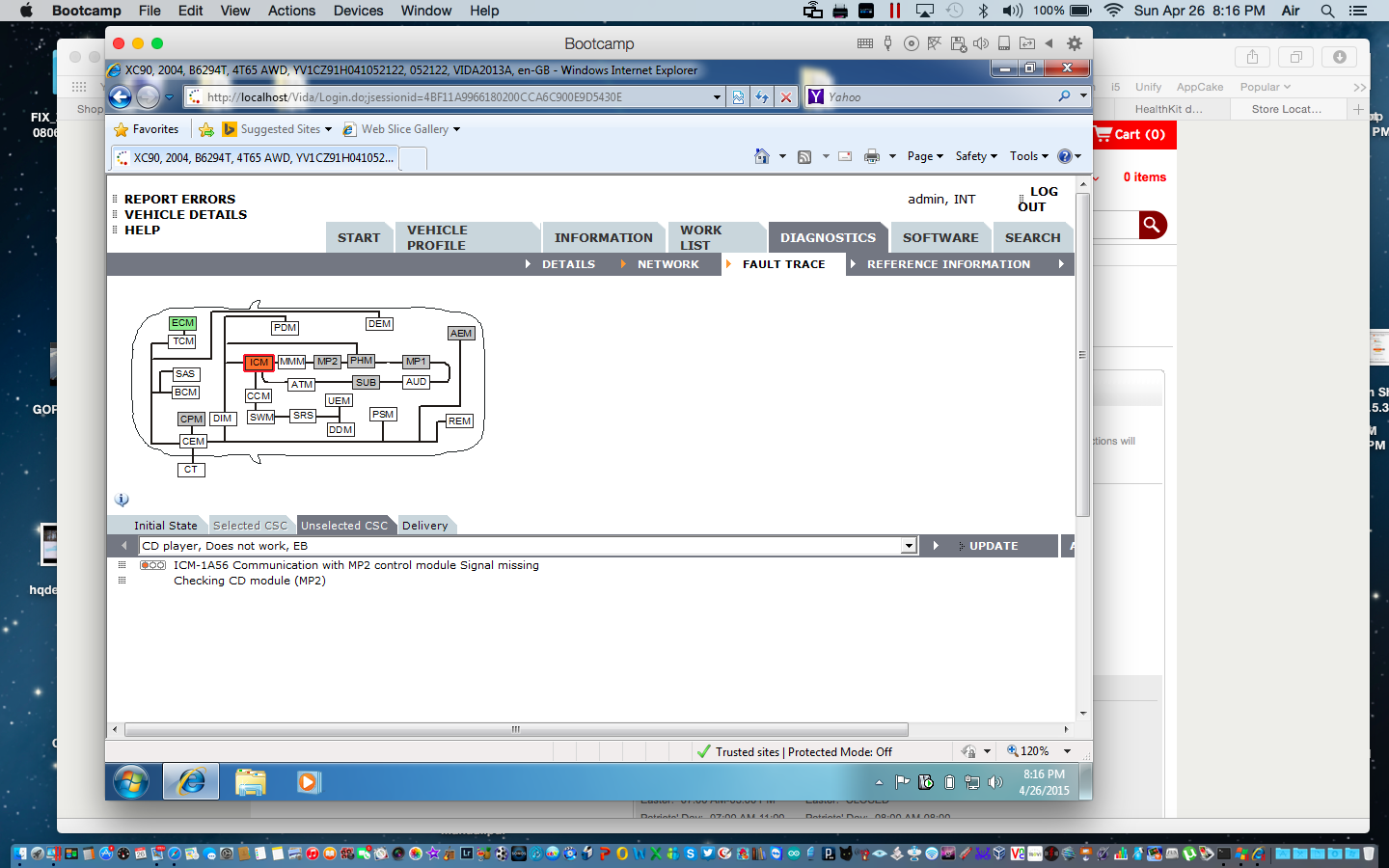Click the blue info icon below the diagram
The width and height of the screenshot is (1389, 868).
[x=122, y=500]
